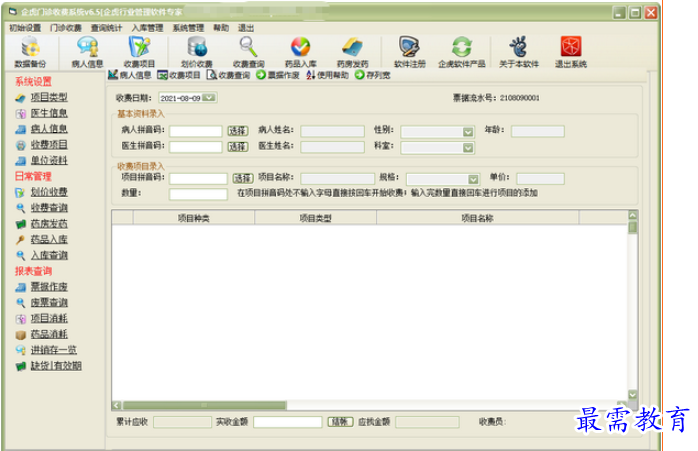The image size is (698, 451).
Task: Open 病人信息 large toolbar icon
Action: (87, 52)
